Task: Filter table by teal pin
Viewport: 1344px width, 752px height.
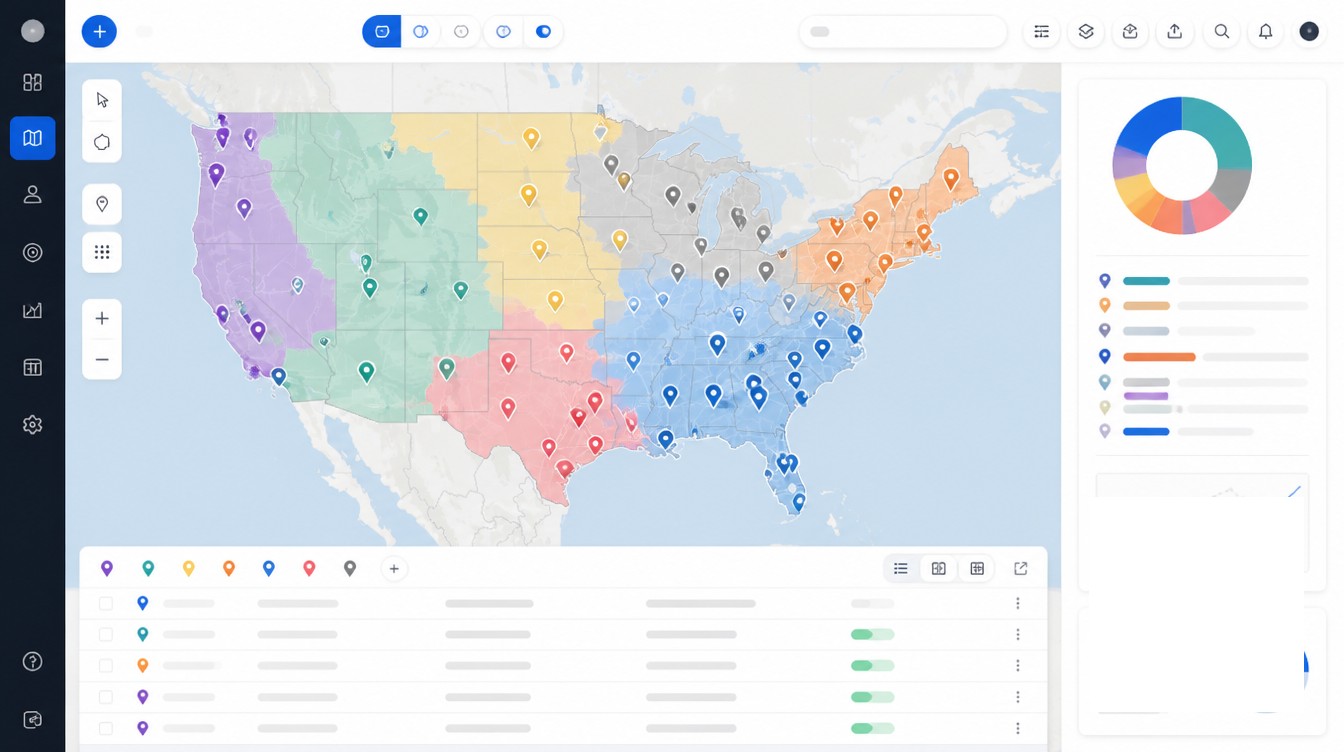Action: [148, 568]
